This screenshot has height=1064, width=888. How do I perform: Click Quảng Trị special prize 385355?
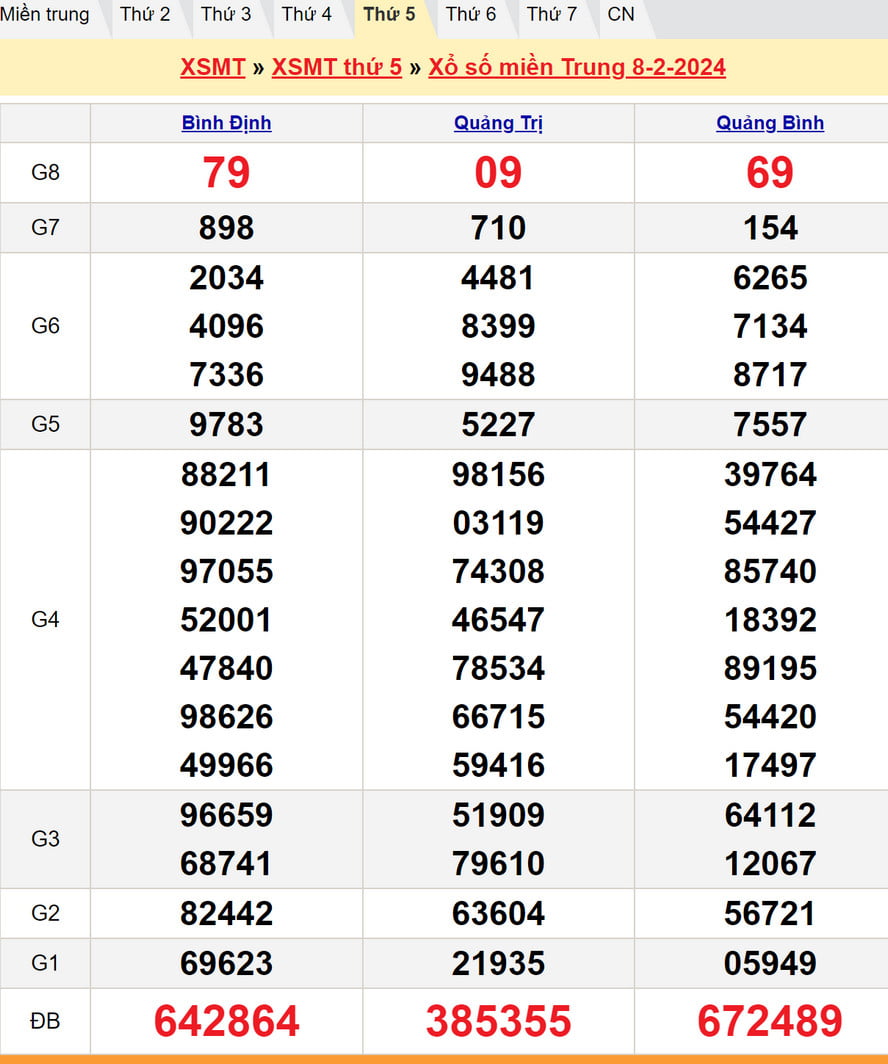pyautogui.click(x=498, y=1021)
